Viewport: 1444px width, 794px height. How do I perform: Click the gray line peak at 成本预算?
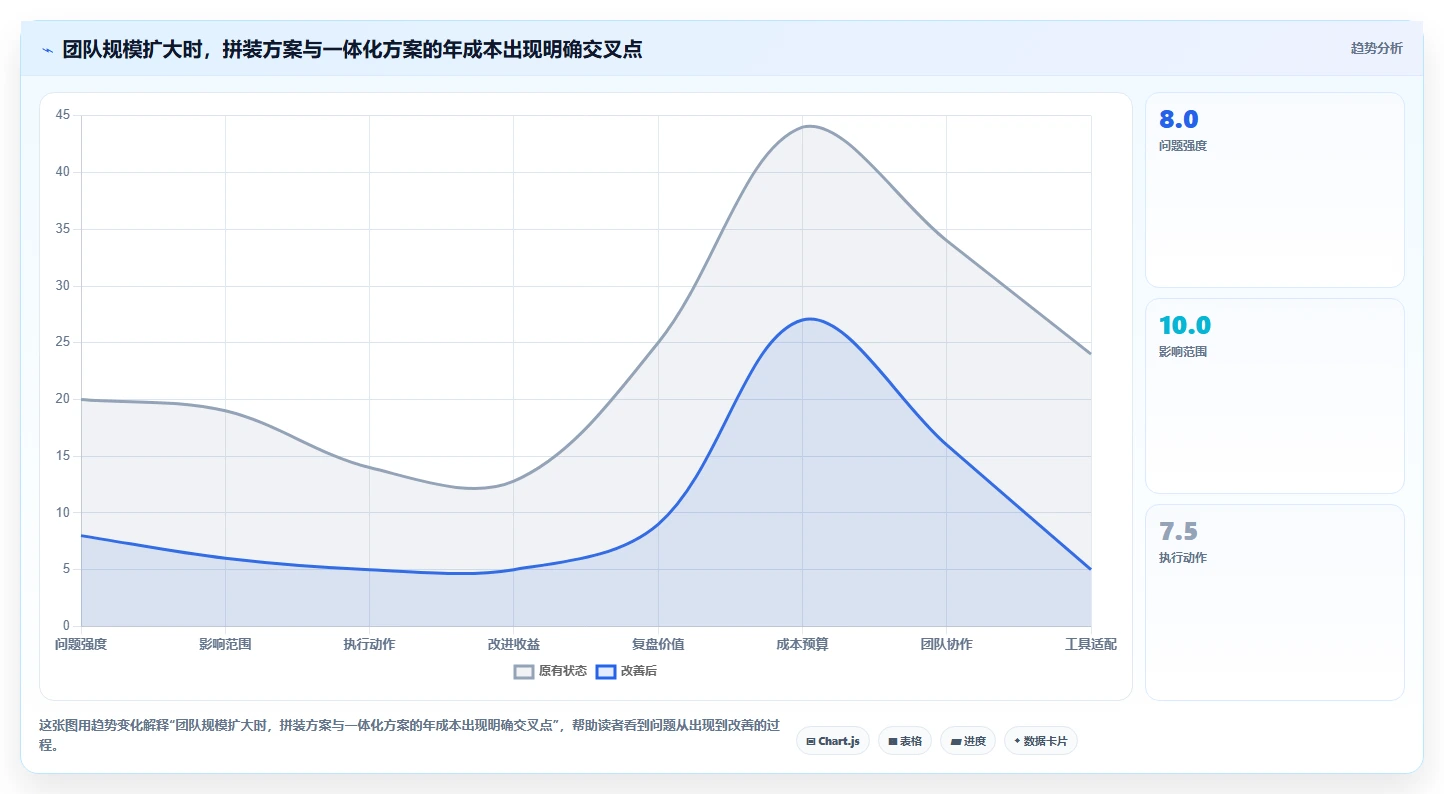click(806, 126)
